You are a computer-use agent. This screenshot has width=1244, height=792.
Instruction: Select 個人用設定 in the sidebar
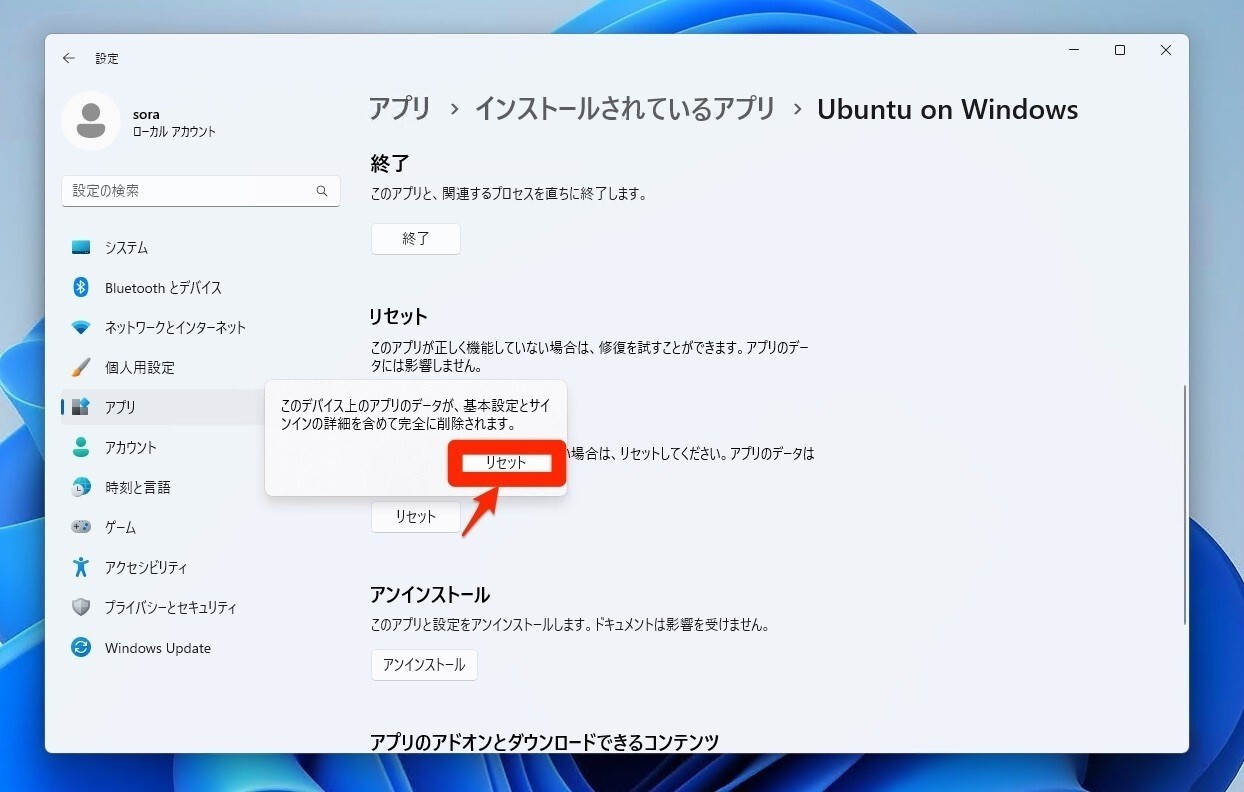tap(200, 367)
